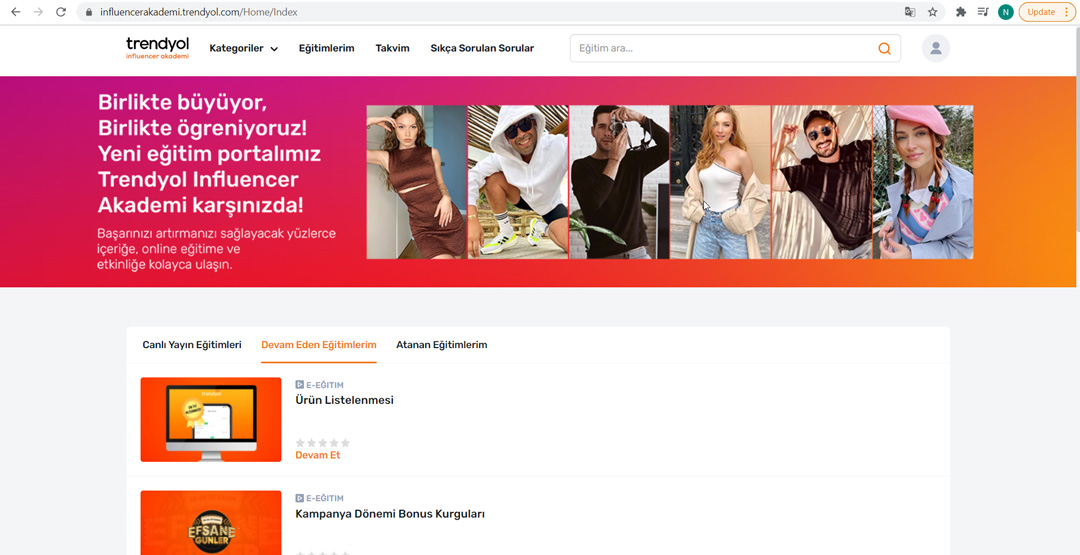Click the orange search magnifier icon
Image resolution: width=1080 pixels, height=555 pixels.
(x=884, y=48)
